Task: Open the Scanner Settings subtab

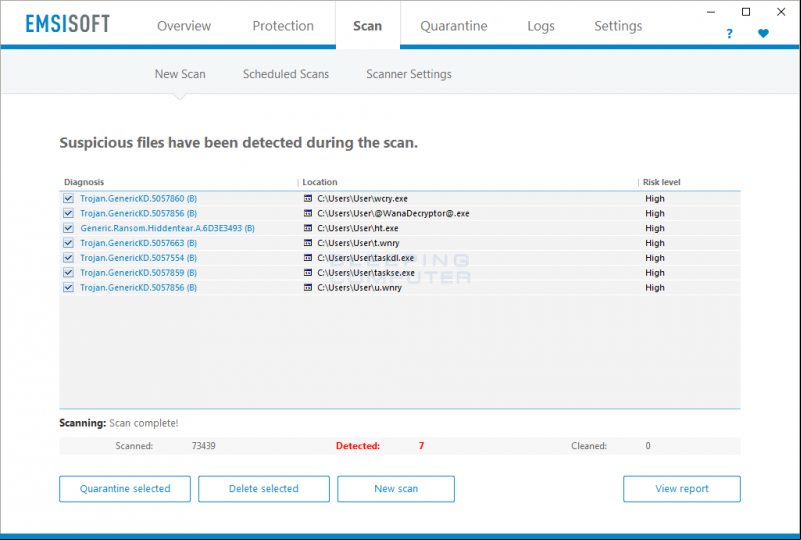Action: [409, 74]
